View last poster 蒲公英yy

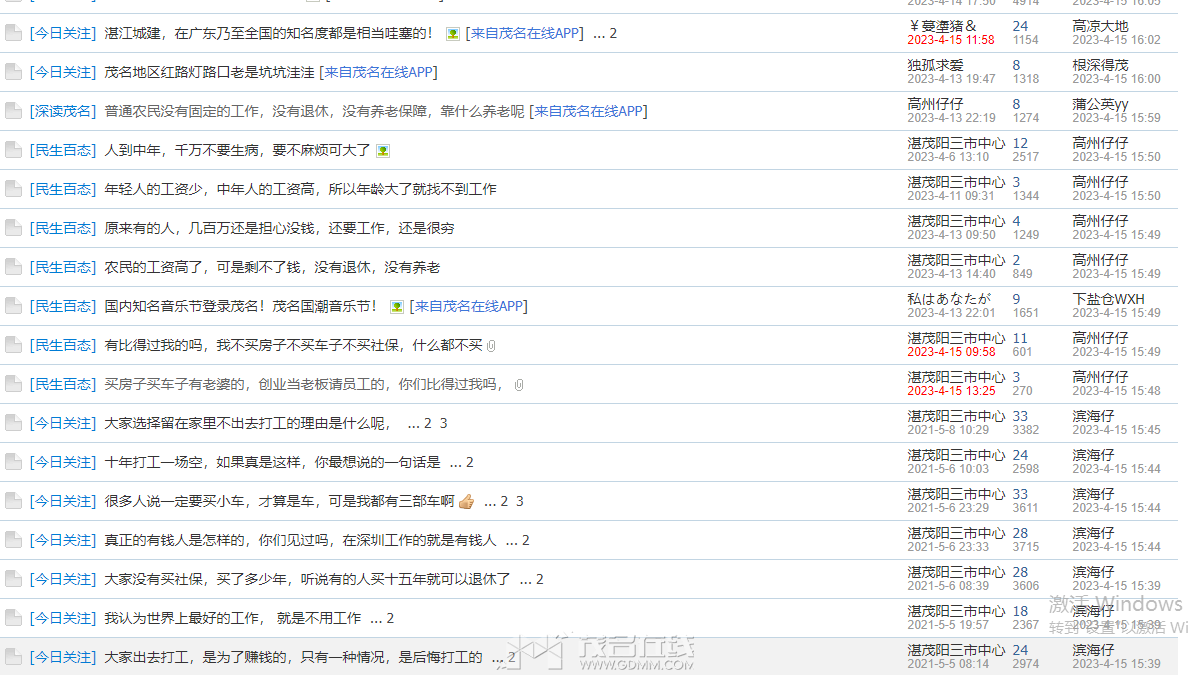(x=1100, y=105)
